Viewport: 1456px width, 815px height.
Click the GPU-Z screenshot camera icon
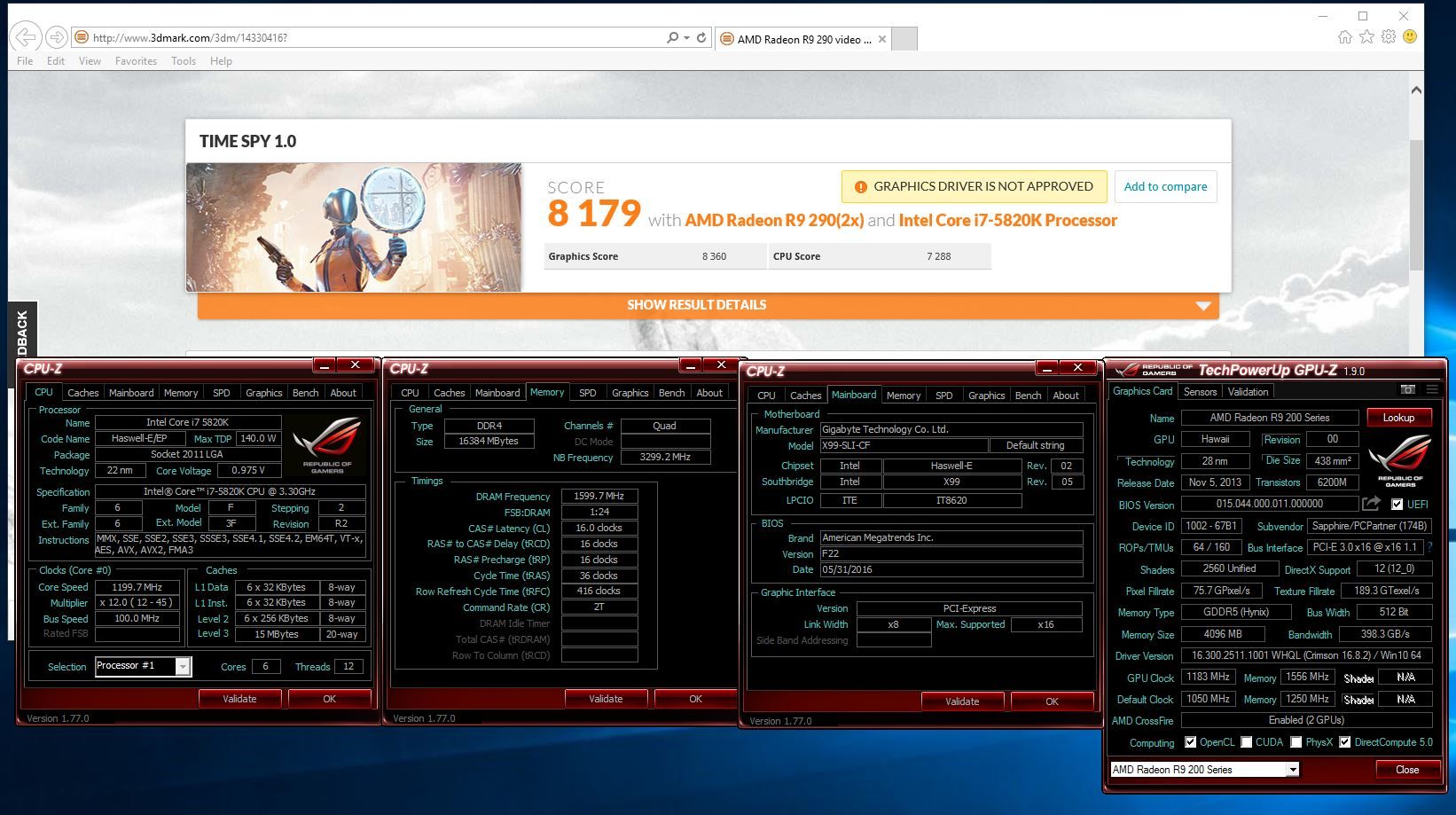pos(1407,390)
